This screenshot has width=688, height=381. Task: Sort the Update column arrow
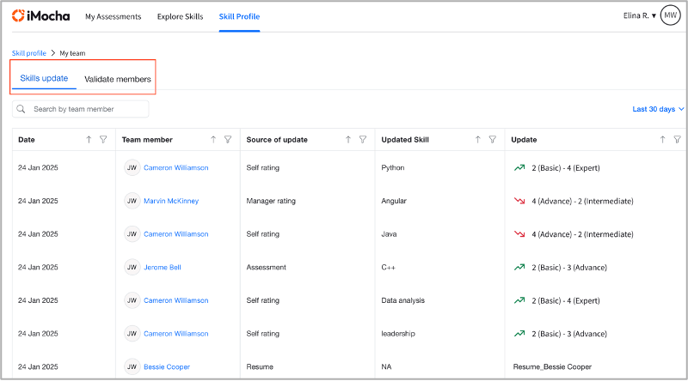point(663,140)
